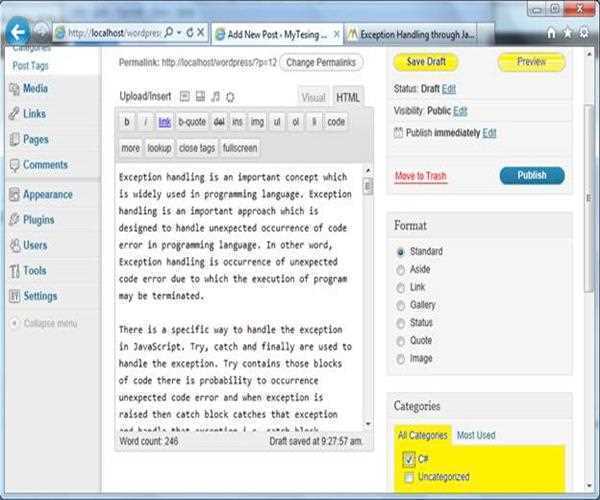Choose the Gallery post format
Image resolution: width=600 pixels, height=500 pixels.
click(402, 305)
